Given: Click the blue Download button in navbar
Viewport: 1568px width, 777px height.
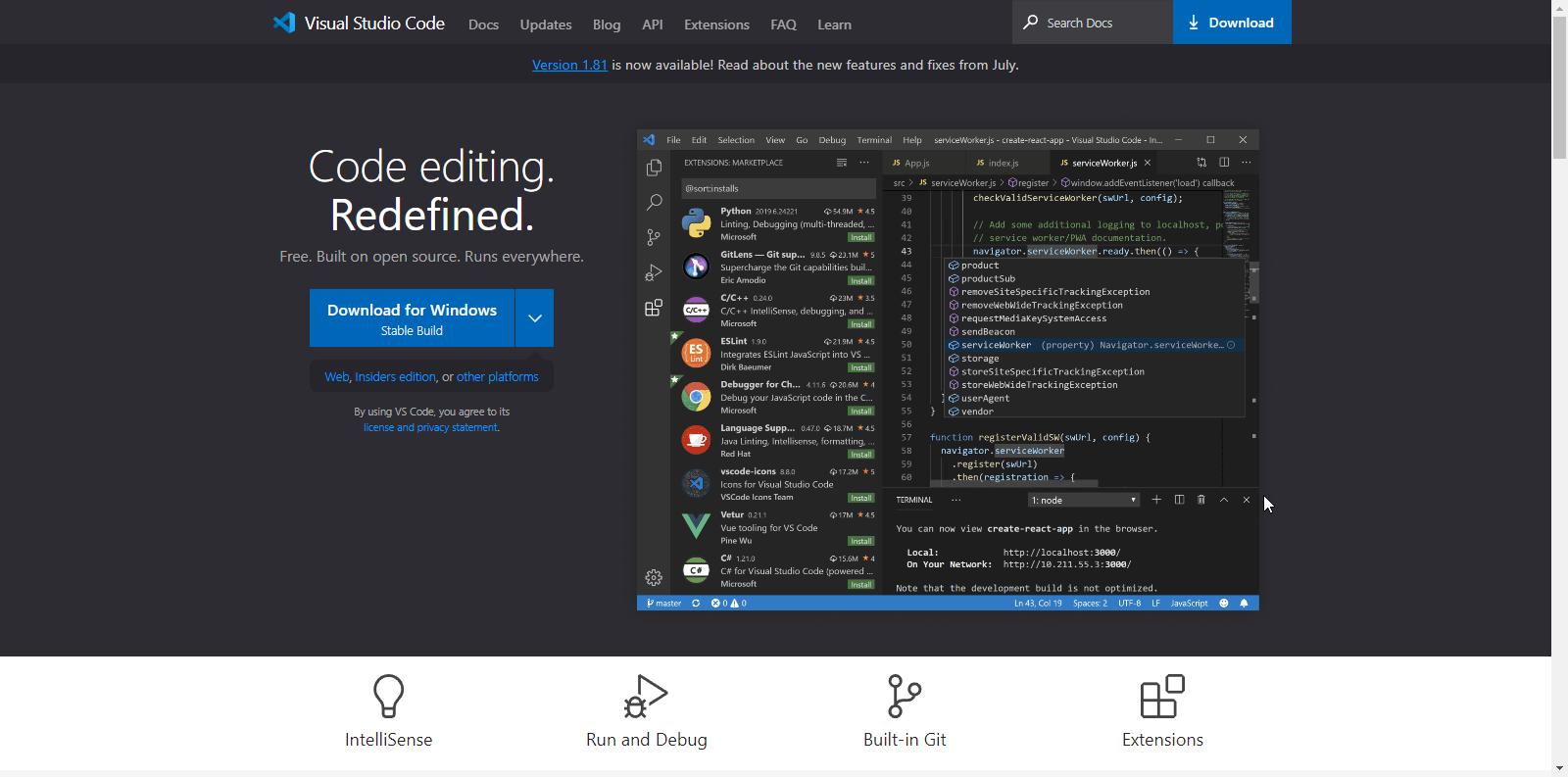Looking at the screenshot, I should (x=1232, y=22).
